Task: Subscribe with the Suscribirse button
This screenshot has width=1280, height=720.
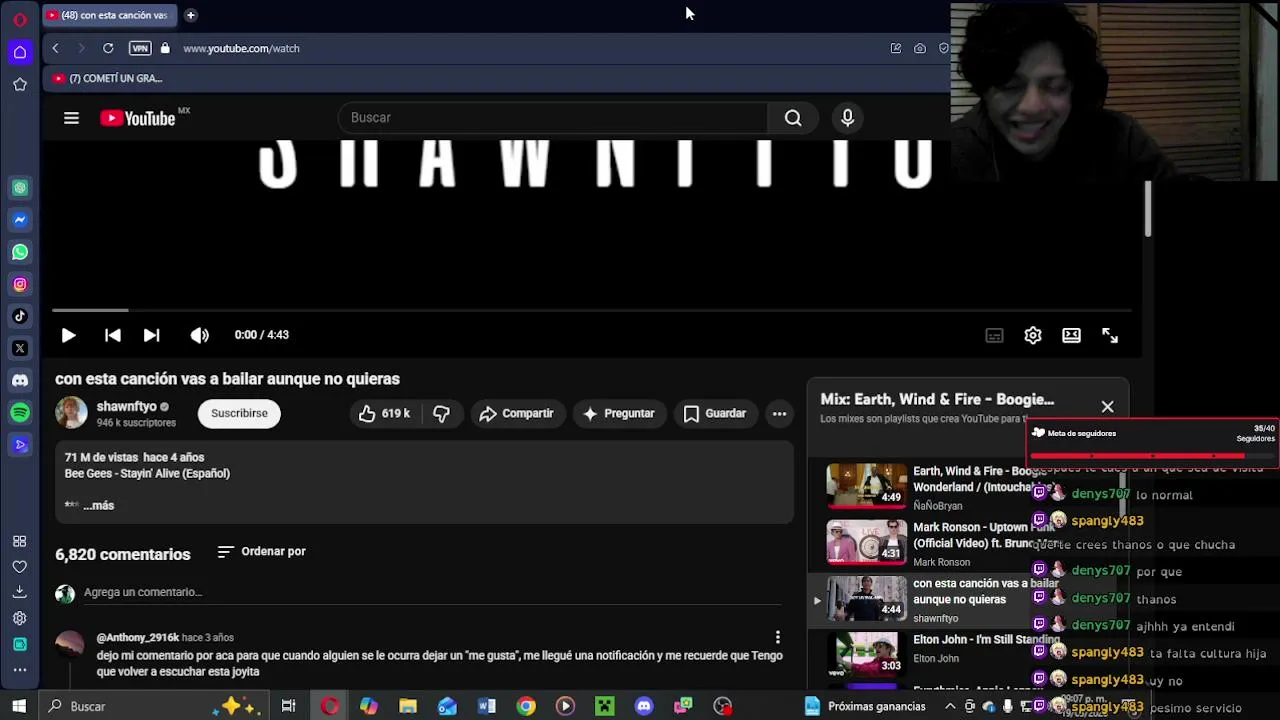Action: pyautogui.click(x=239, y=413)
